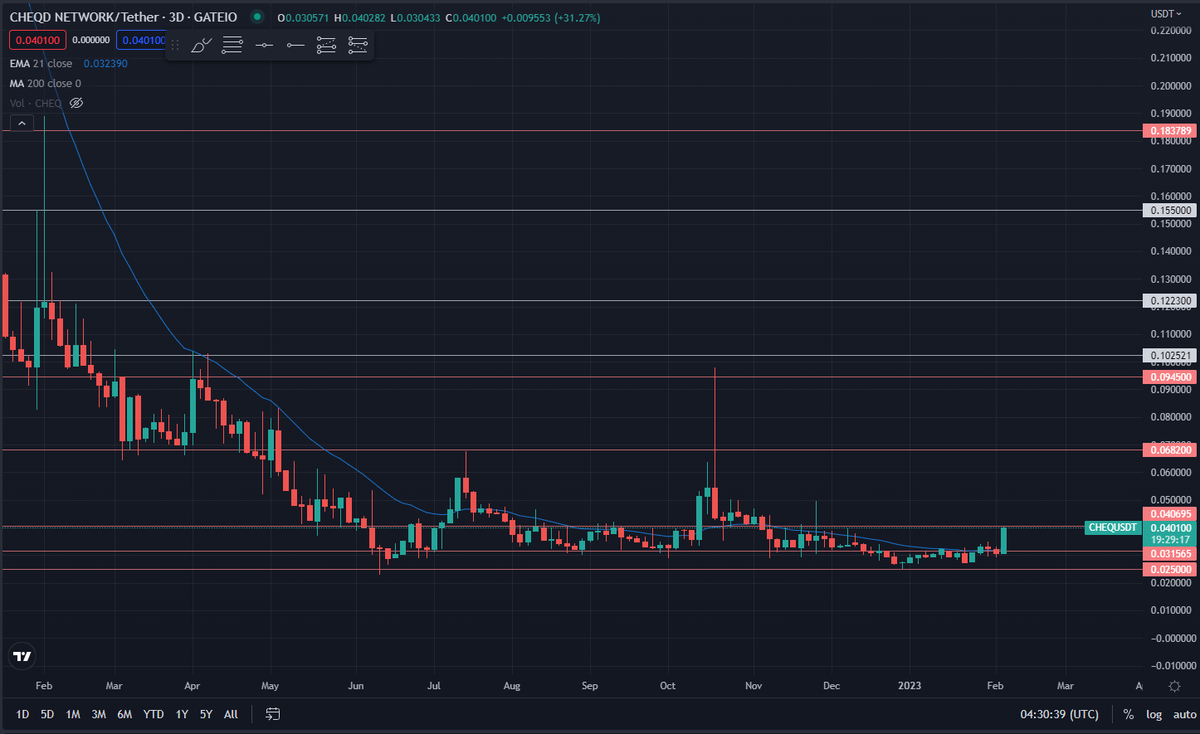Select the YTD time range
1200x734 pixels.
point(153,714)
